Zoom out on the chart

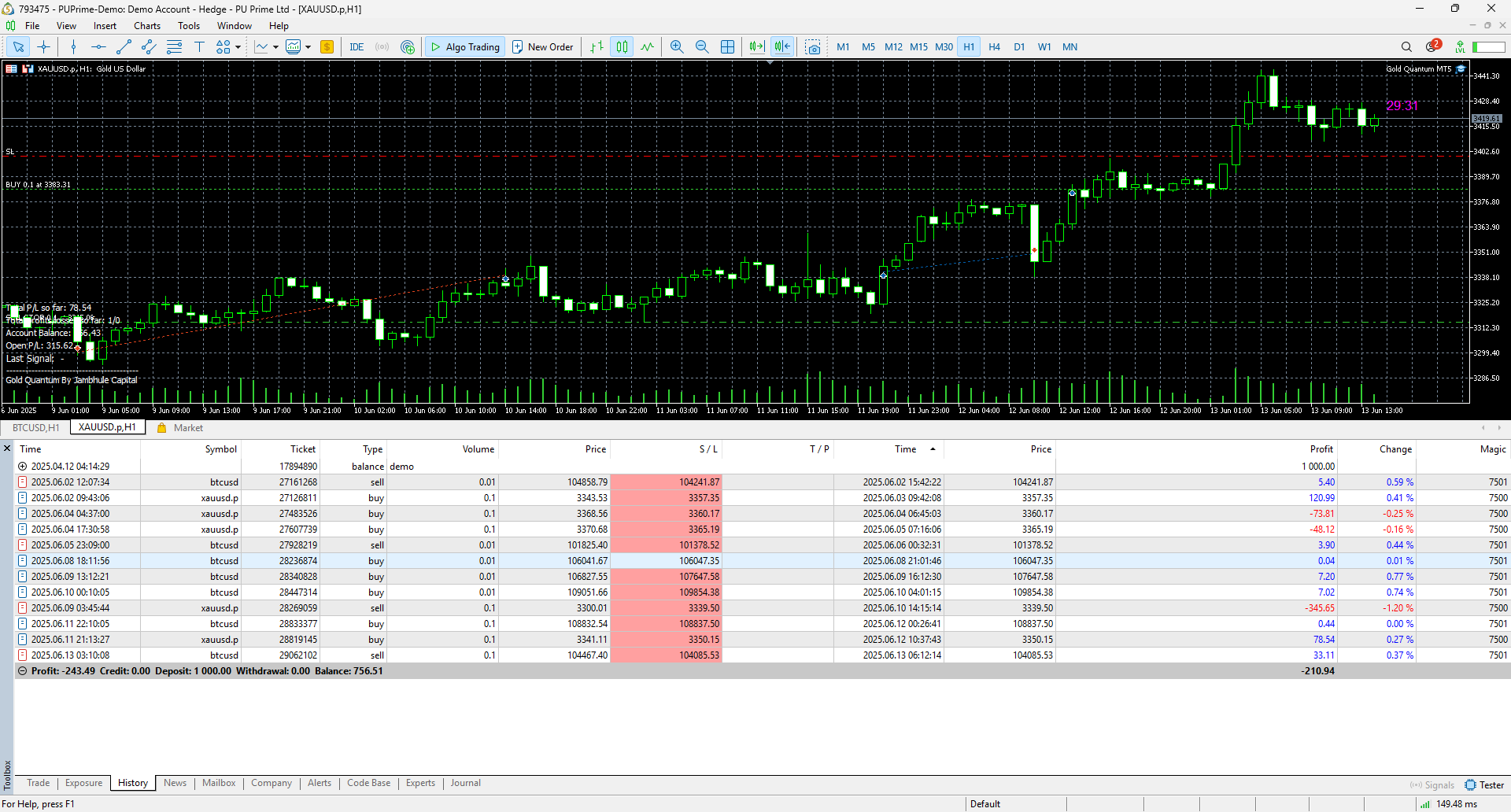702,47
